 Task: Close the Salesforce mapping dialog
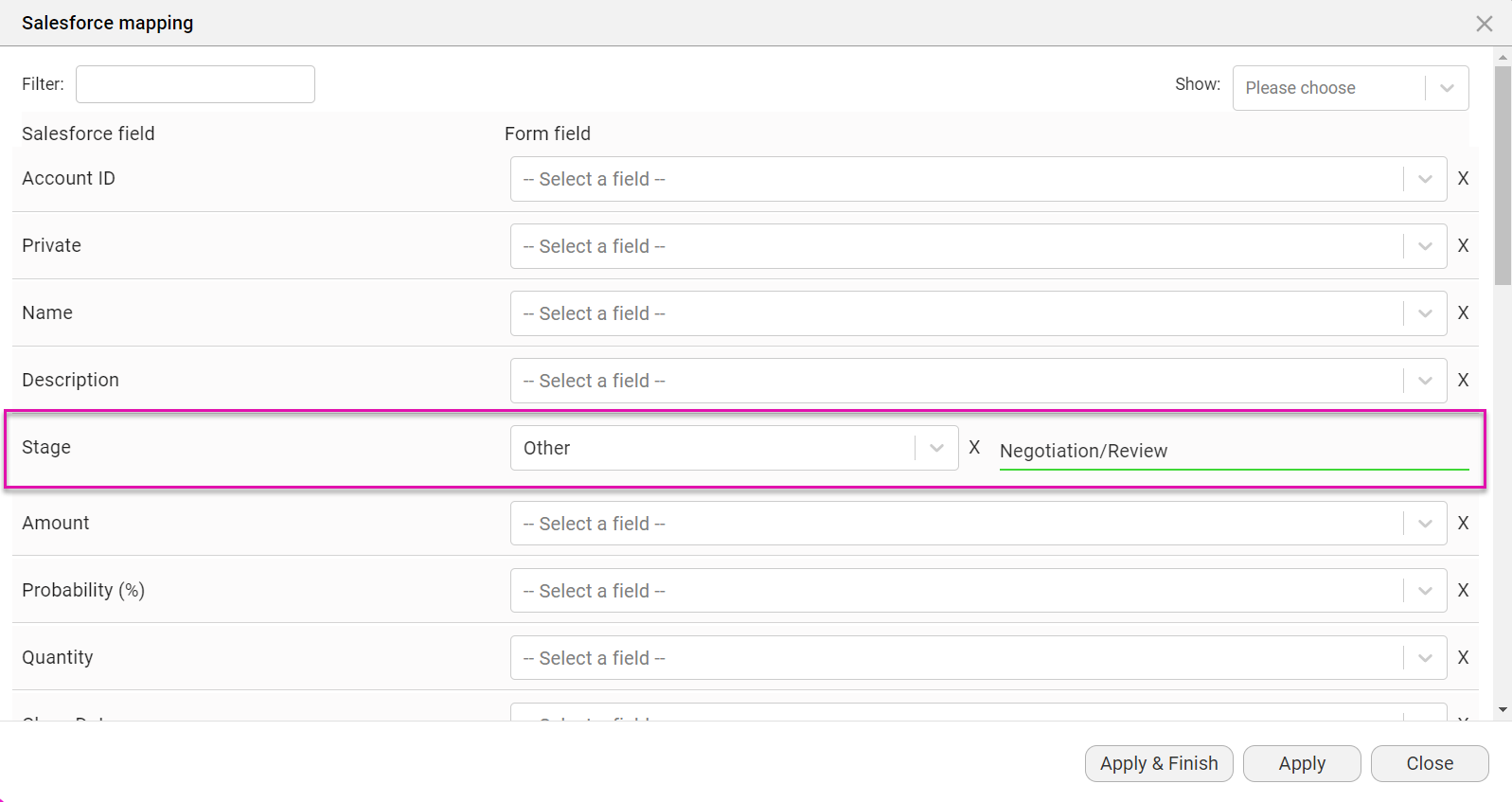(x=1484, y=23)
